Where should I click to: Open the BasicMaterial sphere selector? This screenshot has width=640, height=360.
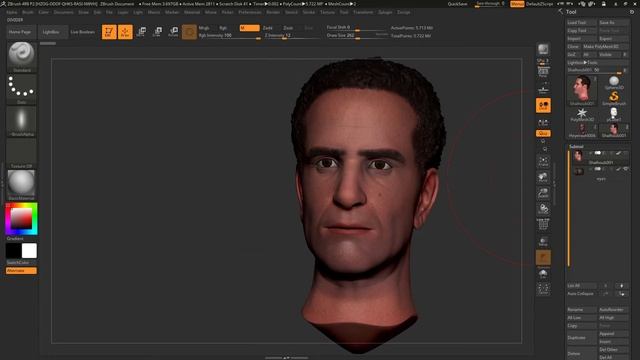click(21, 185)
